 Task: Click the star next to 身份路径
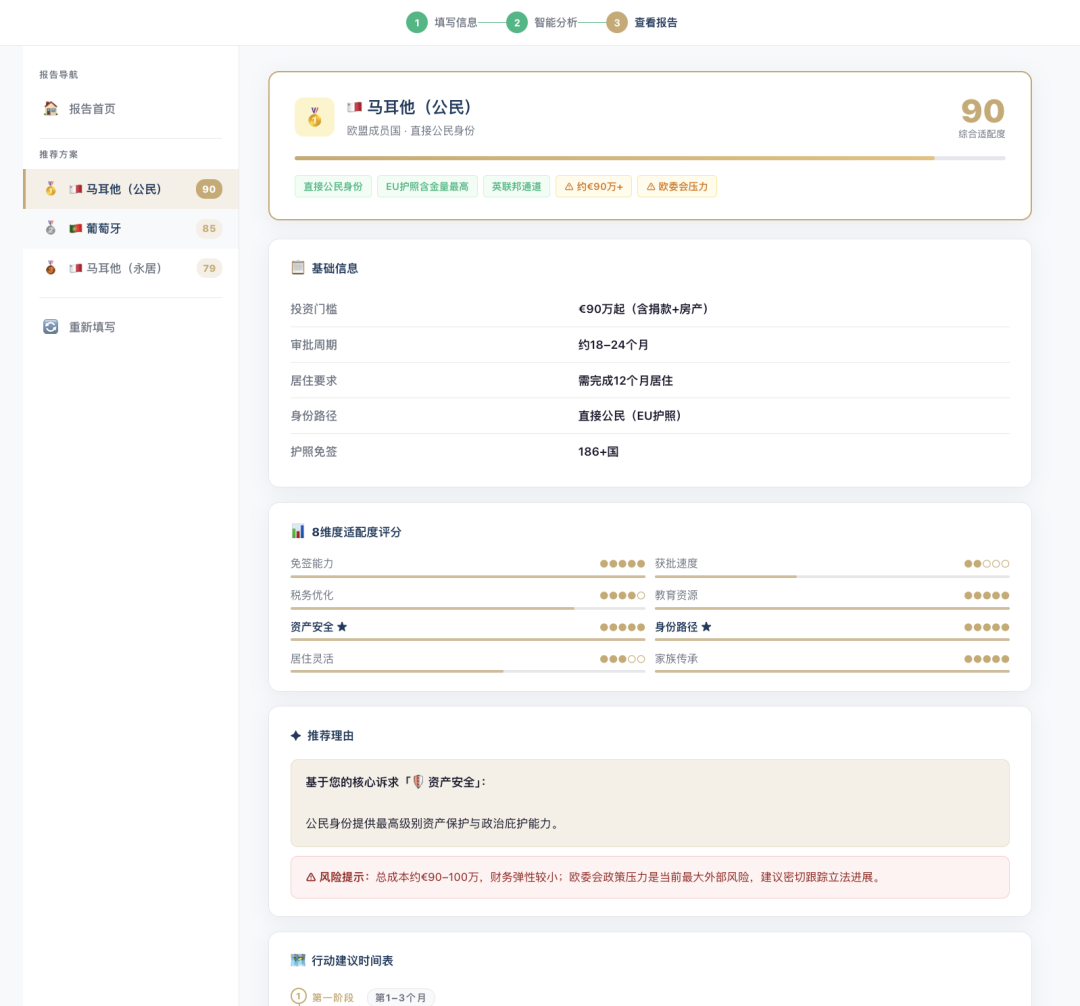[x=706, y=627]
